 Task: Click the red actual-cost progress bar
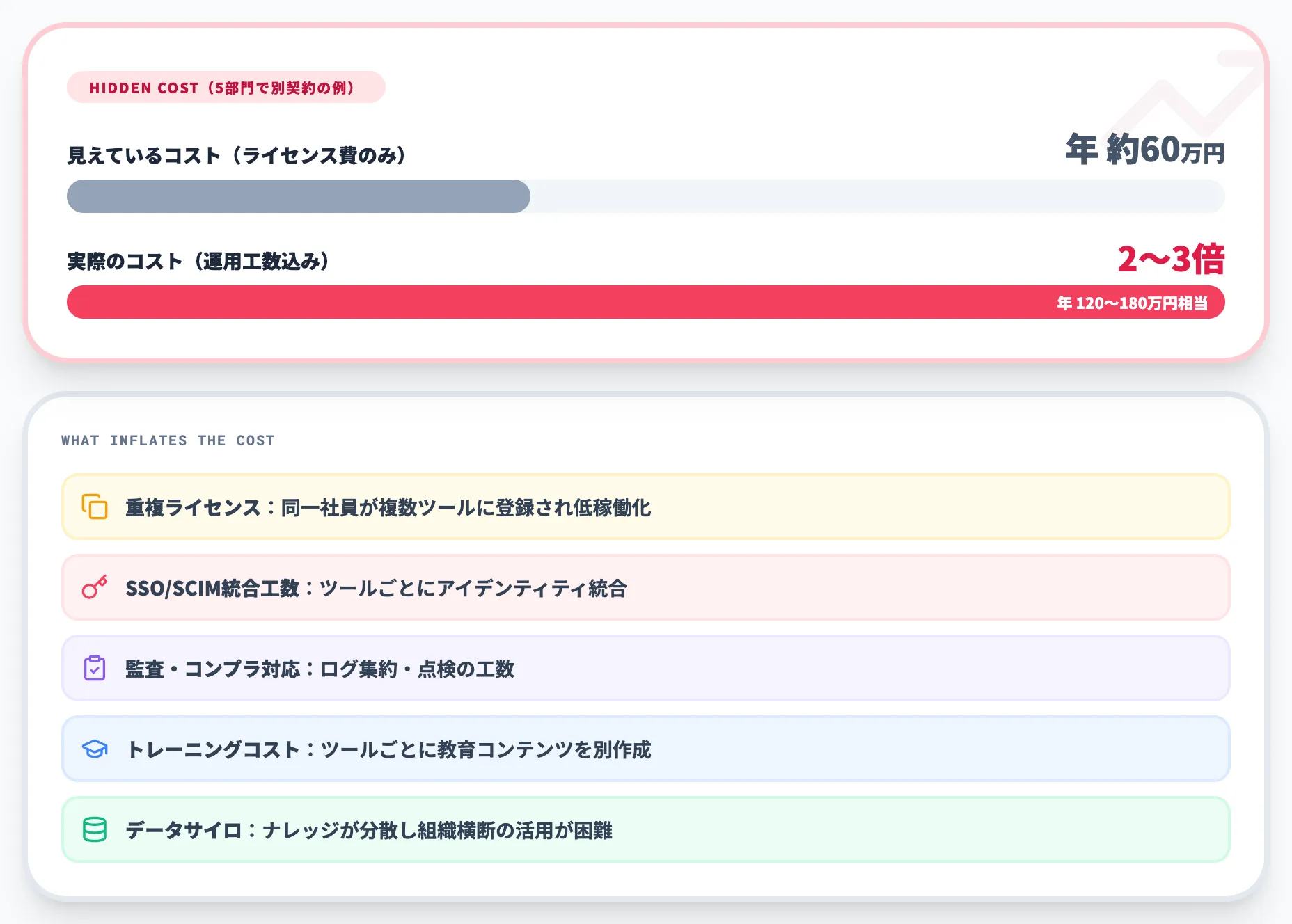(646, 302)
